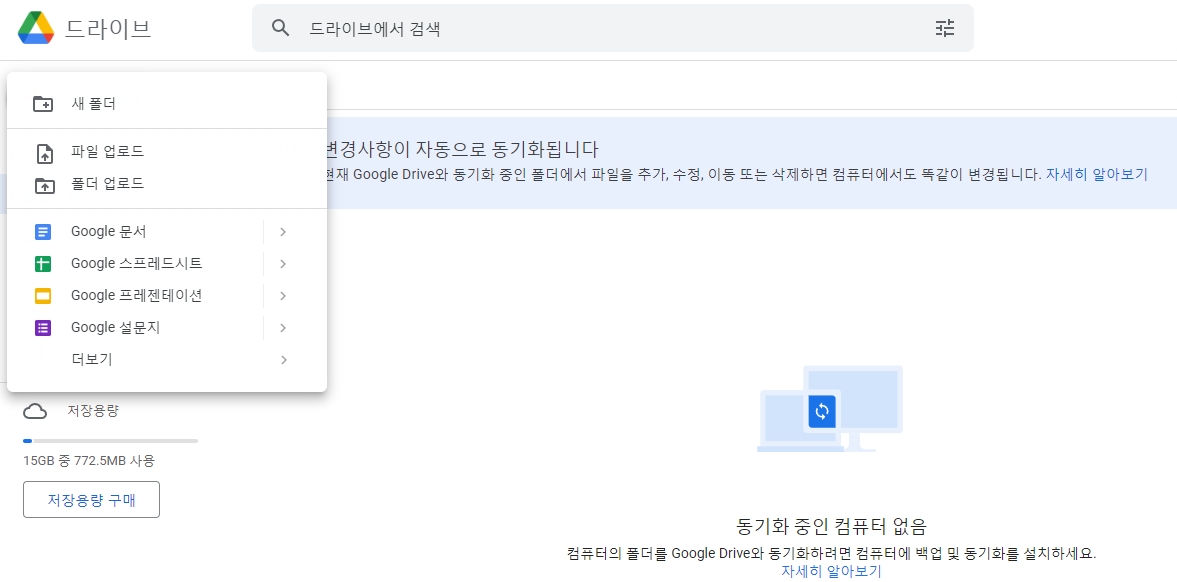Viewport: 1177px width, 582px height.
Task: Click the blue Google Docs icon
Action: click(x=43, y=232)
